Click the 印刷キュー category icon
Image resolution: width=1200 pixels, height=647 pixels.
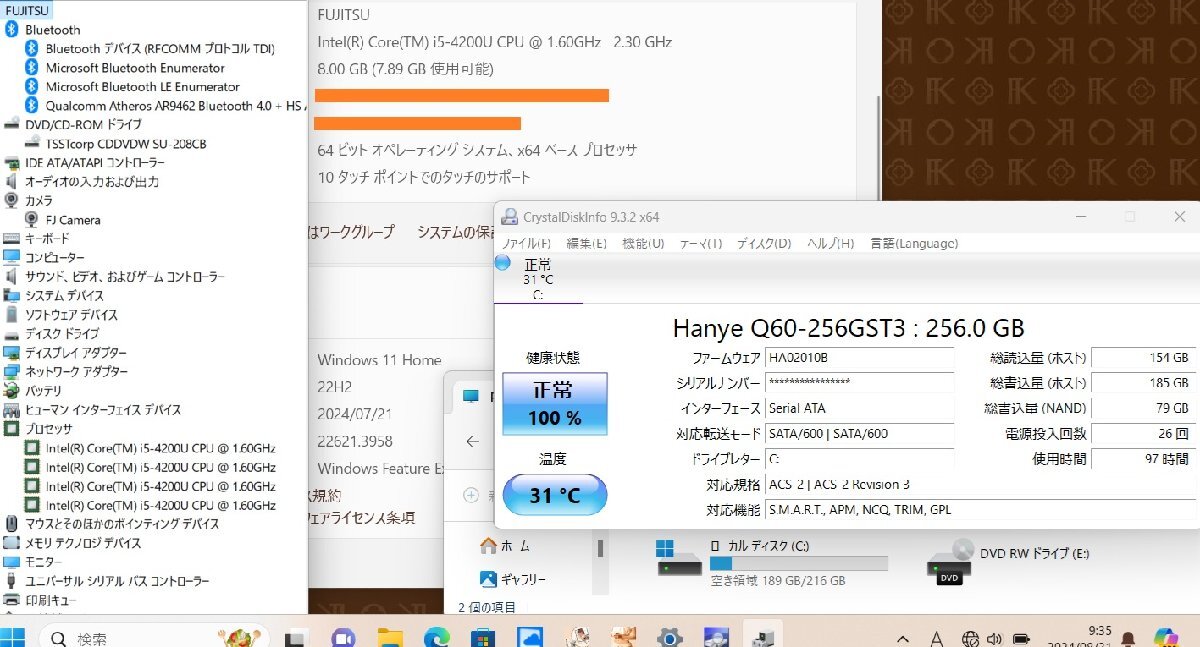(x=12, y=600)
